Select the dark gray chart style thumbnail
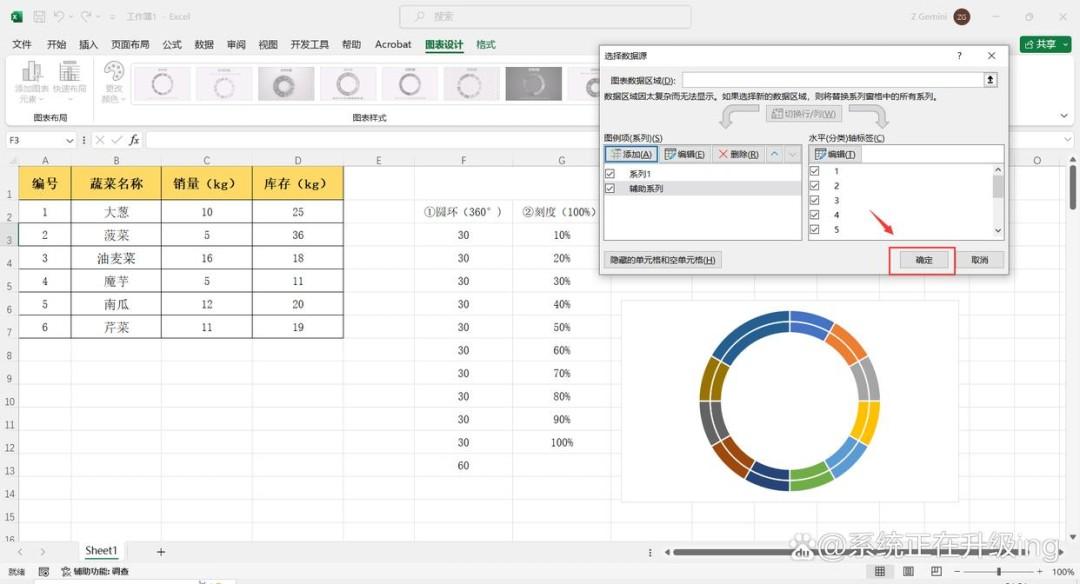Viewport: 1080px width, 584px height. click(533, 84)
